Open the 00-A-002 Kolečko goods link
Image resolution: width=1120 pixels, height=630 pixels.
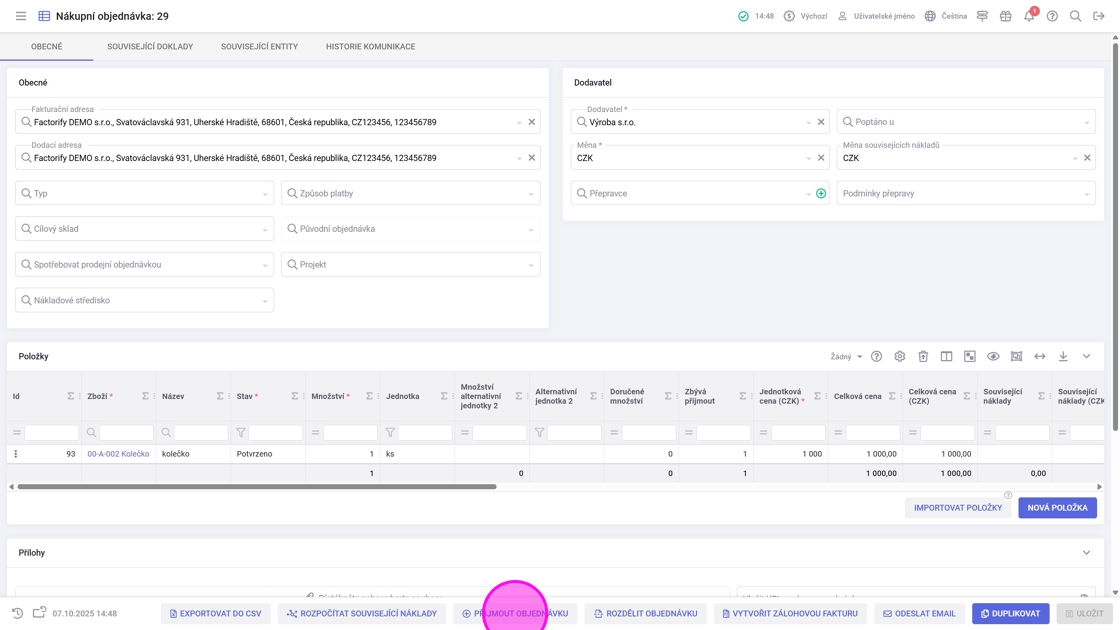118,454
